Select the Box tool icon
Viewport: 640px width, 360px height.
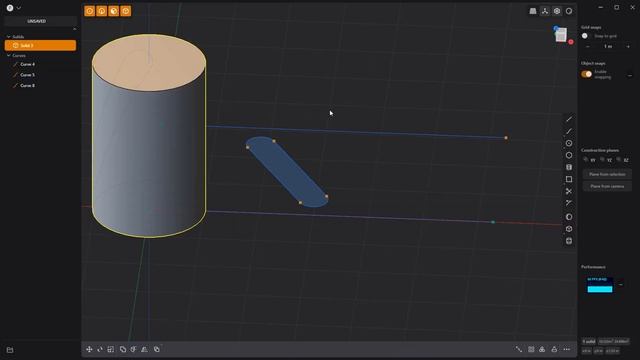(569, 229)
